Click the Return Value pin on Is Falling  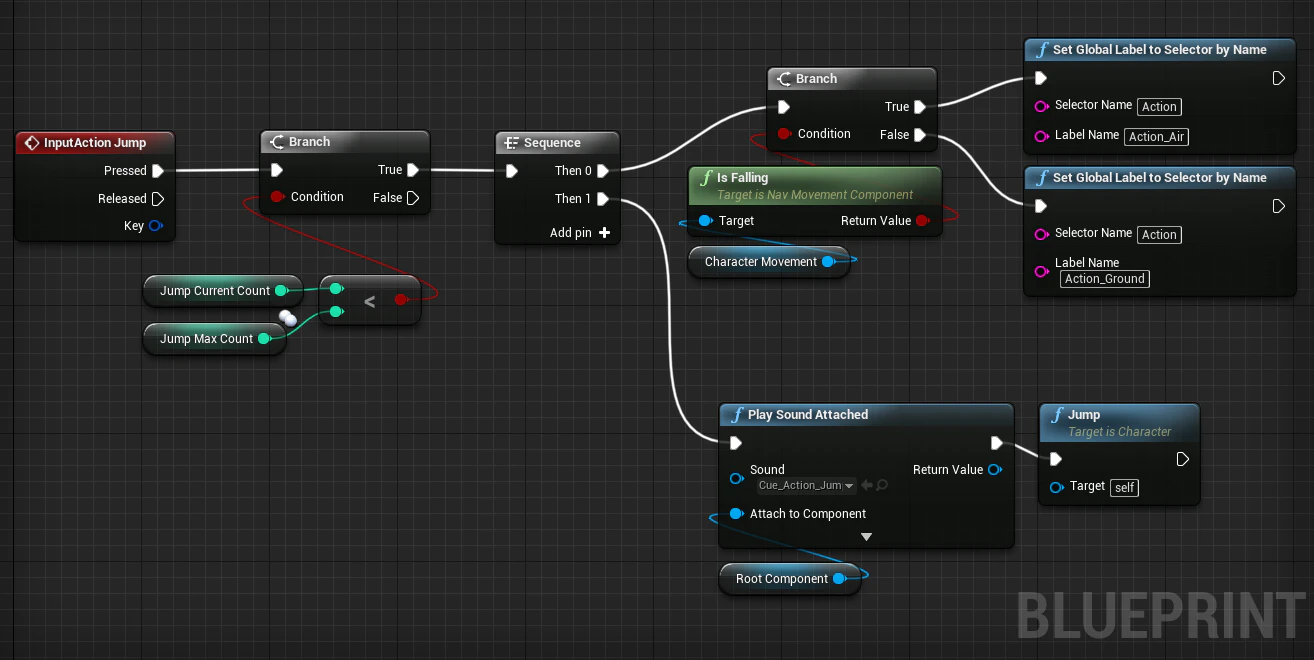(922, 221)
